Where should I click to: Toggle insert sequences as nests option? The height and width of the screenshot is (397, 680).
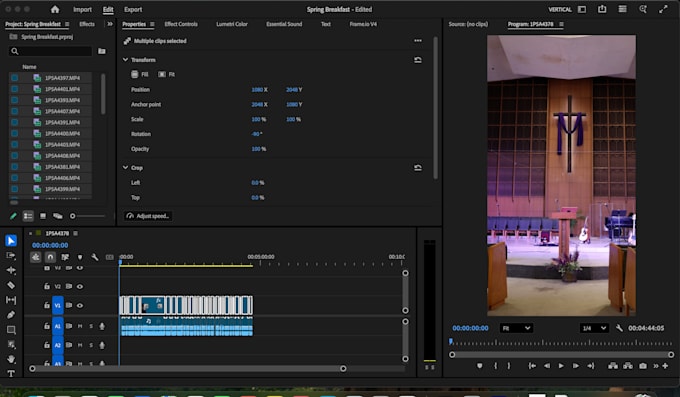click(36, 257)
